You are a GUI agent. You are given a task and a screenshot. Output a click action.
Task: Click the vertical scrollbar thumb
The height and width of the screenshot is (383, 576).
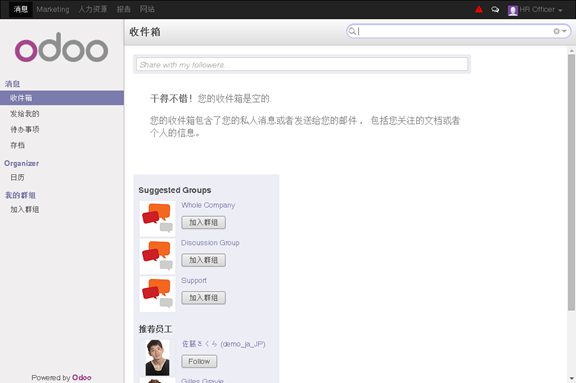point(571,183)
